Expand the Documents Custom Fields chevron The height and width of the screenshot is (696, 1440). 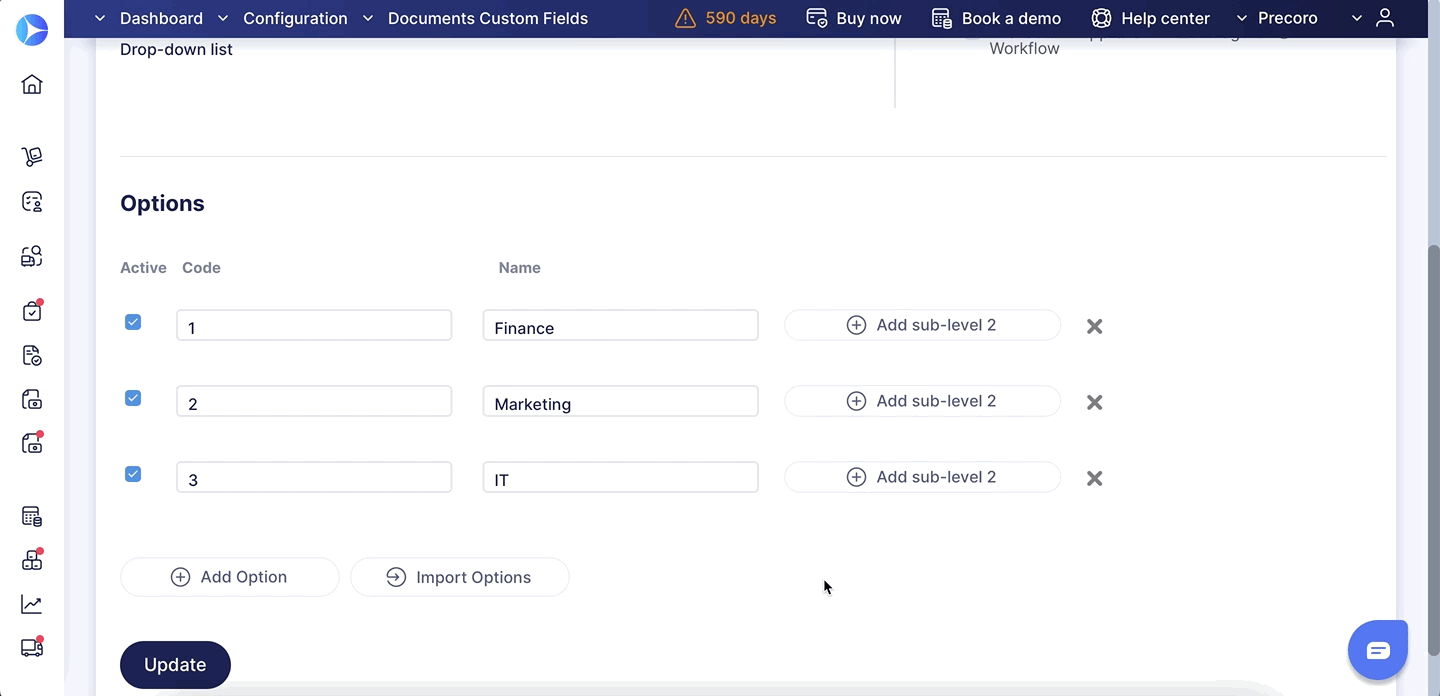(368, 18)
